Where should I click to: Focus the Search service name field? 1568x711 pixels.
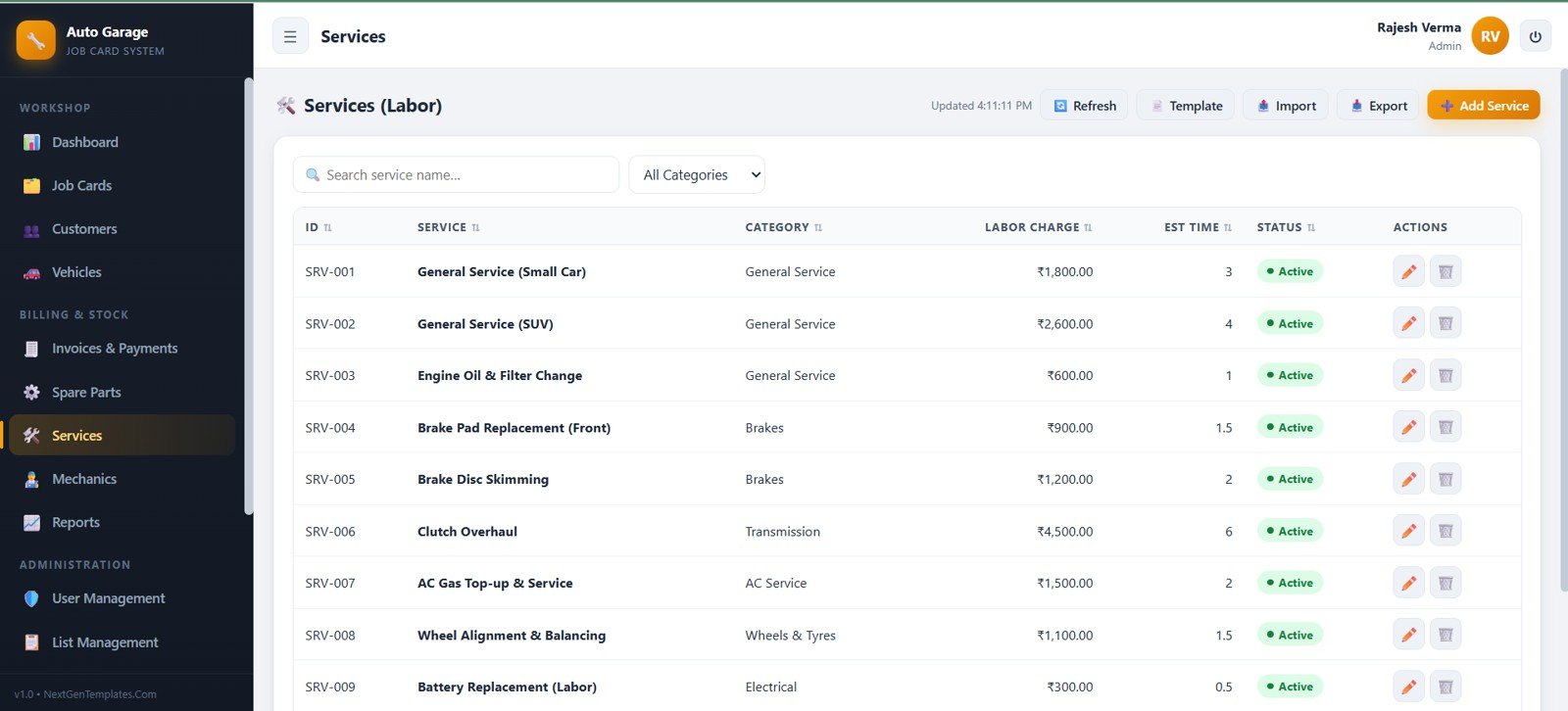456,174
